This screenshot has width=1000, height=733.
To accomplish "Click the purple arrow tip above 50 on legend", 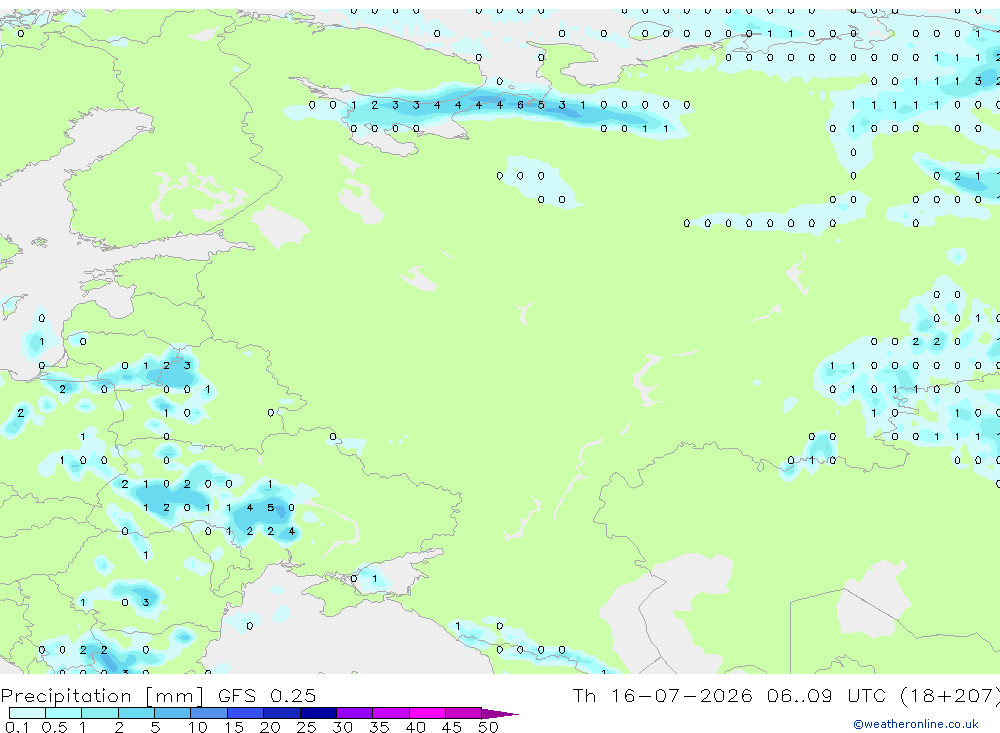I will (x=500, y=713).
